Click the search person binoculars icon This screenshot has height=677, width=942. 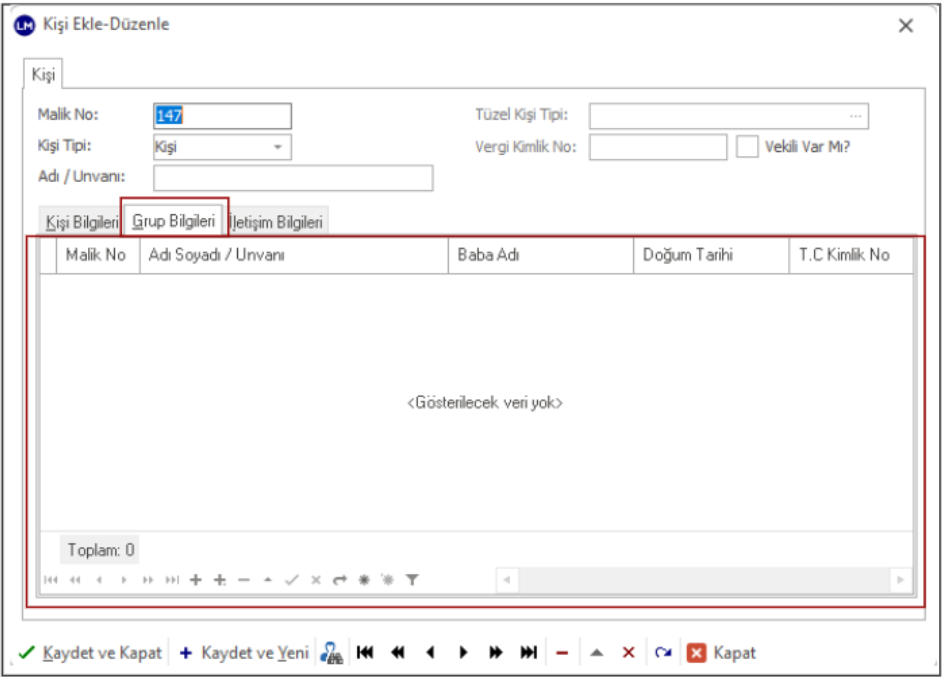pos(331,653)
